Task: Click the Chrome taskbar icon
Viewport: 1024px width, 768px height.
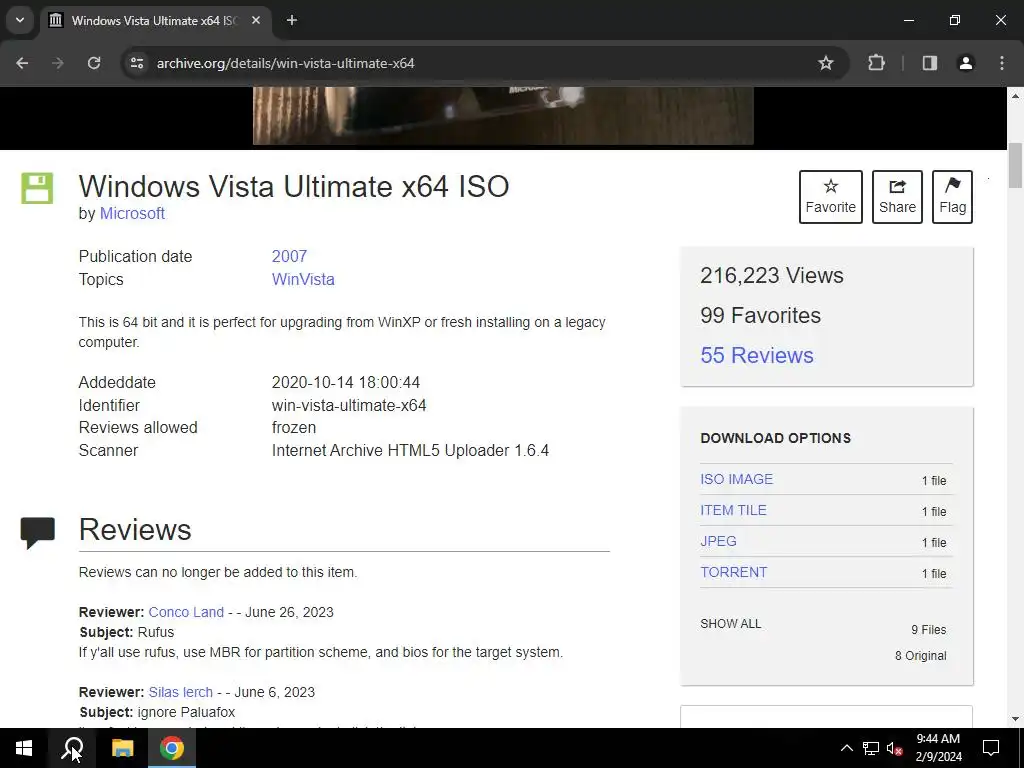Action: click(x=172, y=748)
